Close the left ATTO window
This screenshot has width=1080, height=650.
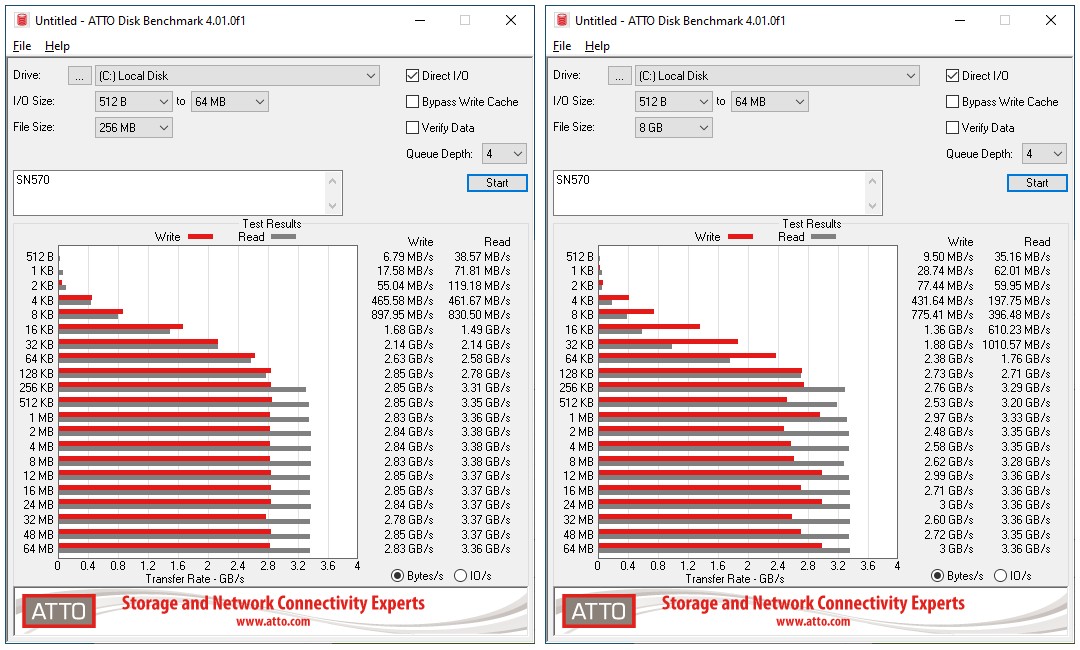click(511, 20)
